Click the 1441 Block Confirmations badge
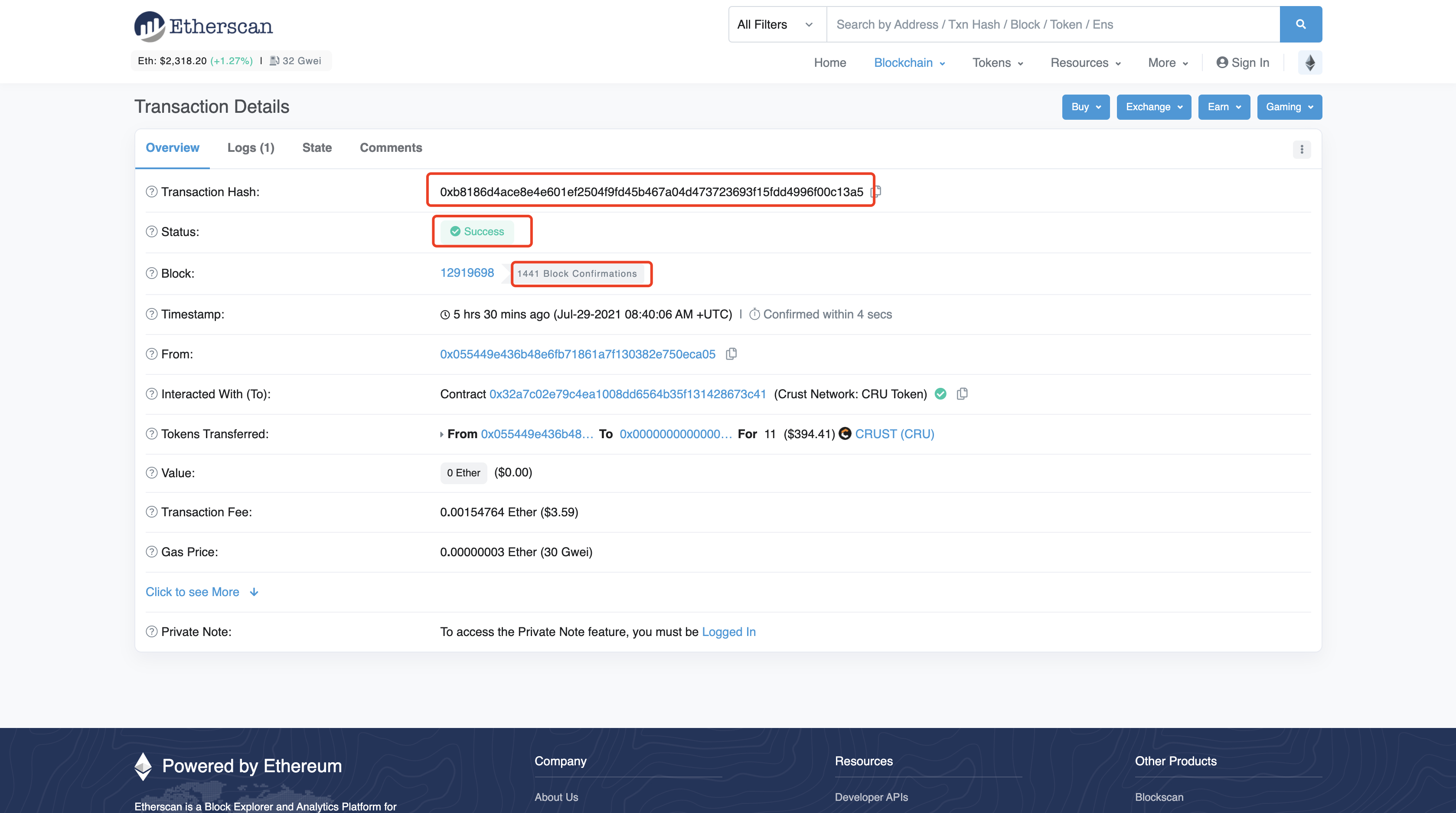 [x=577, y=274]
